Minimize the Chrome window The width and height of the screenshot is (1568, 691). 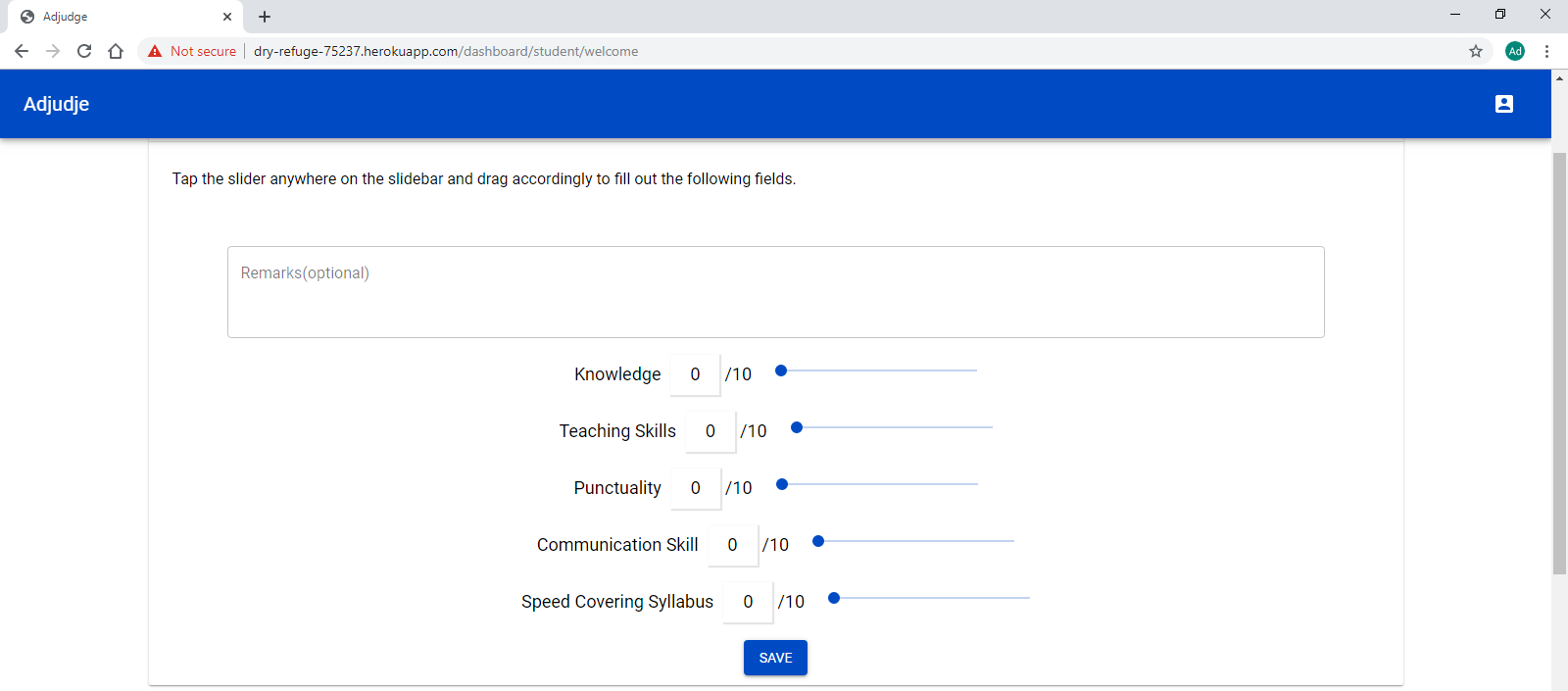coord(1455,14)
